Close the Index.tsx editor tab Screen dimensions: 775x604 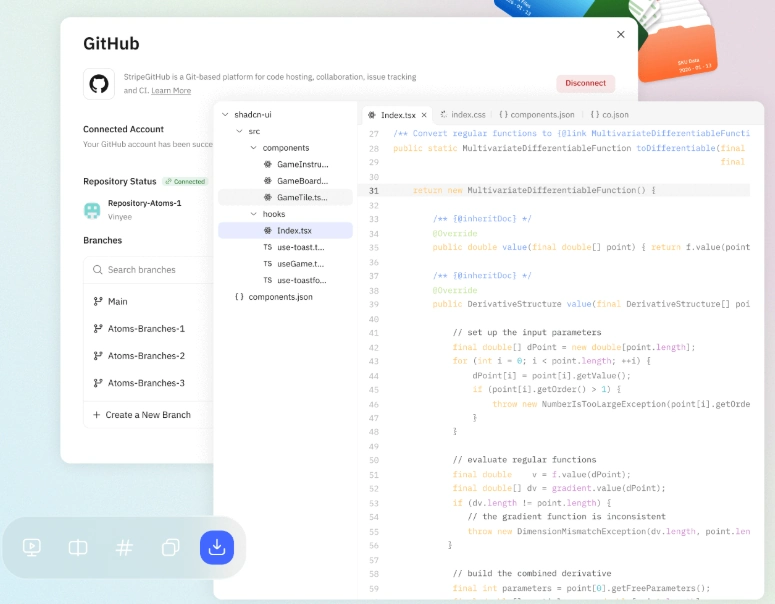point(424,115)
